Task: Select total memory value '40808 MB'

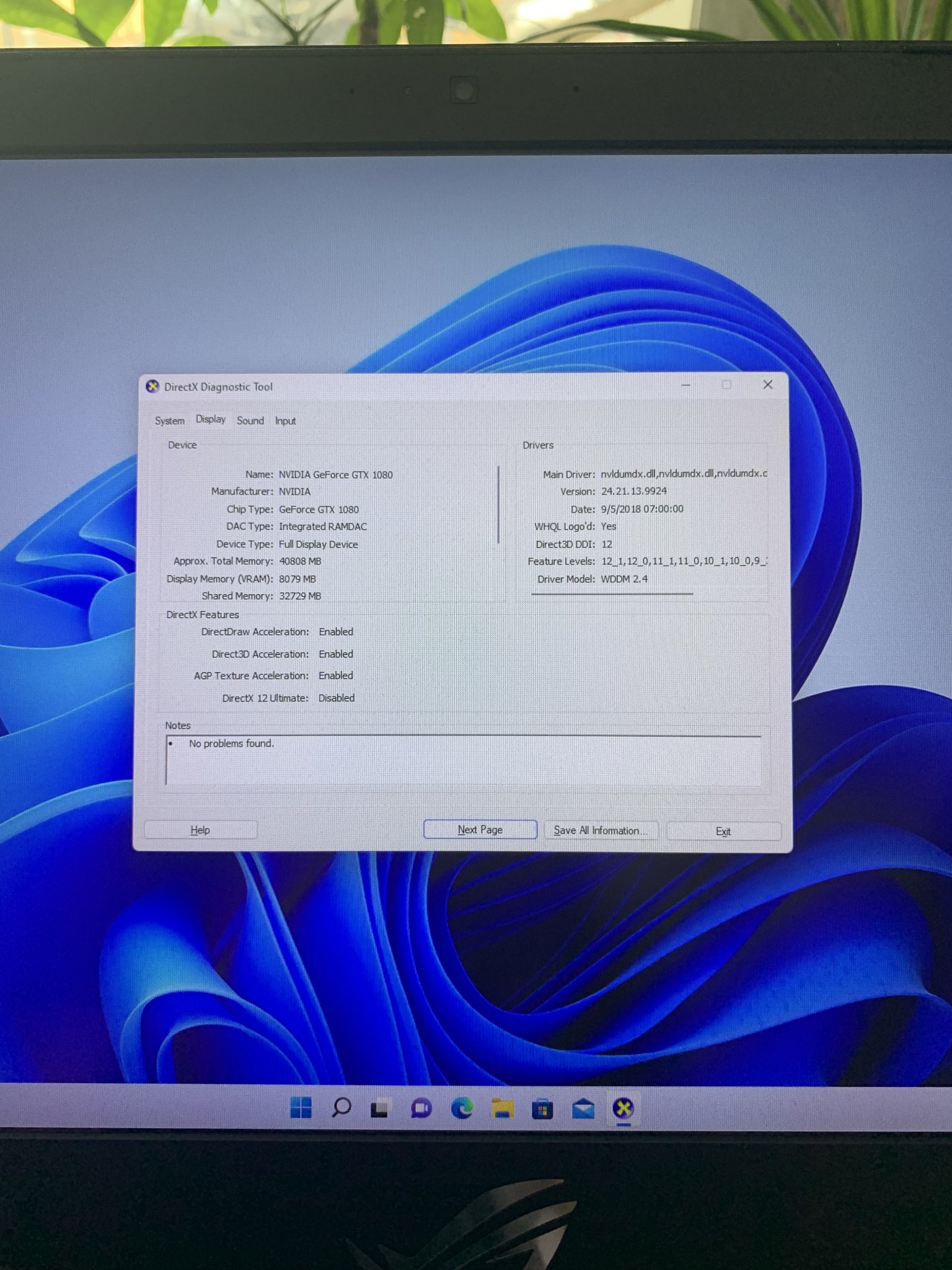Action: pyautogui.click(x=300, y=562)
